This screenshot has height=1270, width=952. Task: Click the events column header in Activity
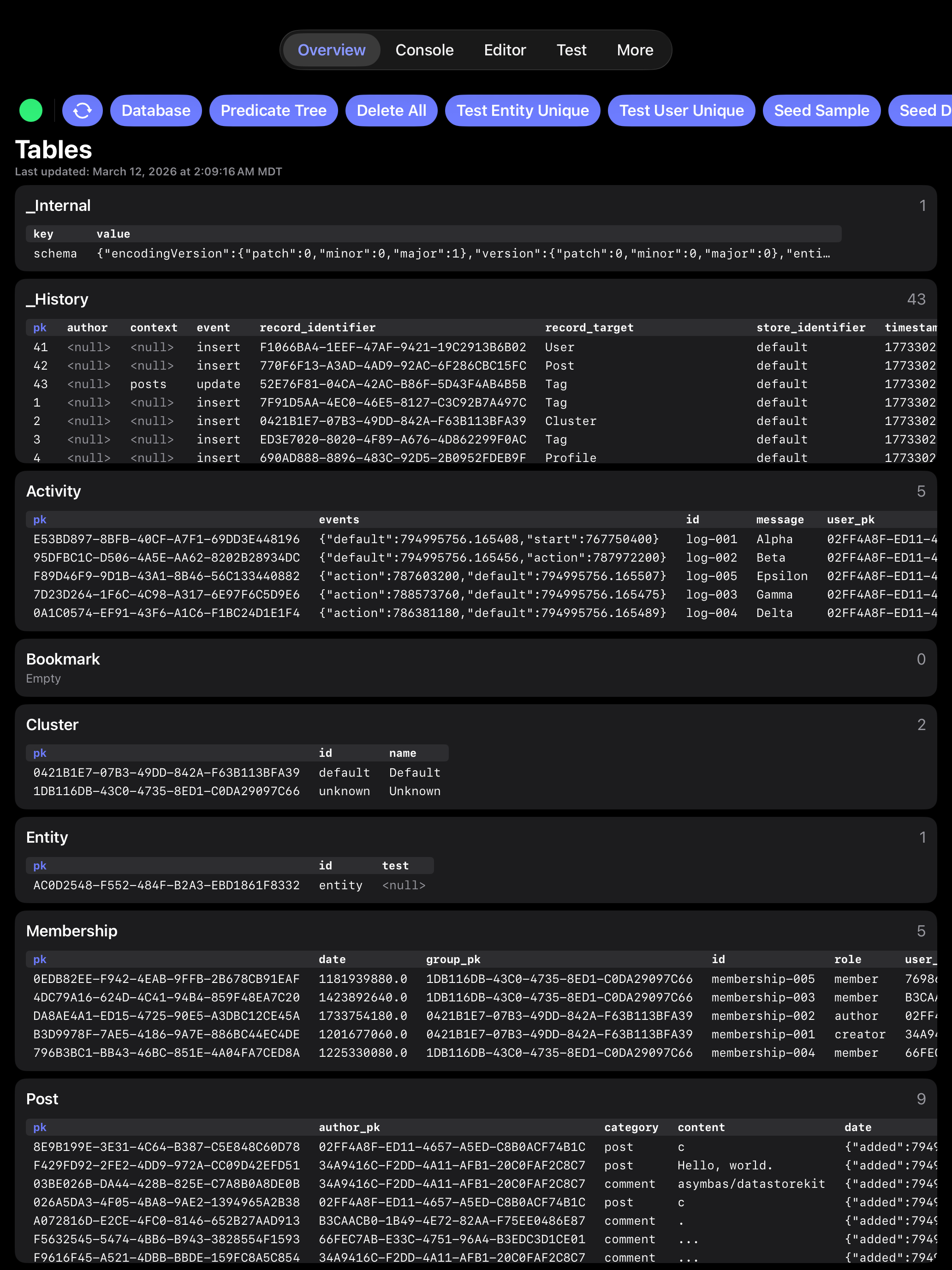tap(339, 520)
